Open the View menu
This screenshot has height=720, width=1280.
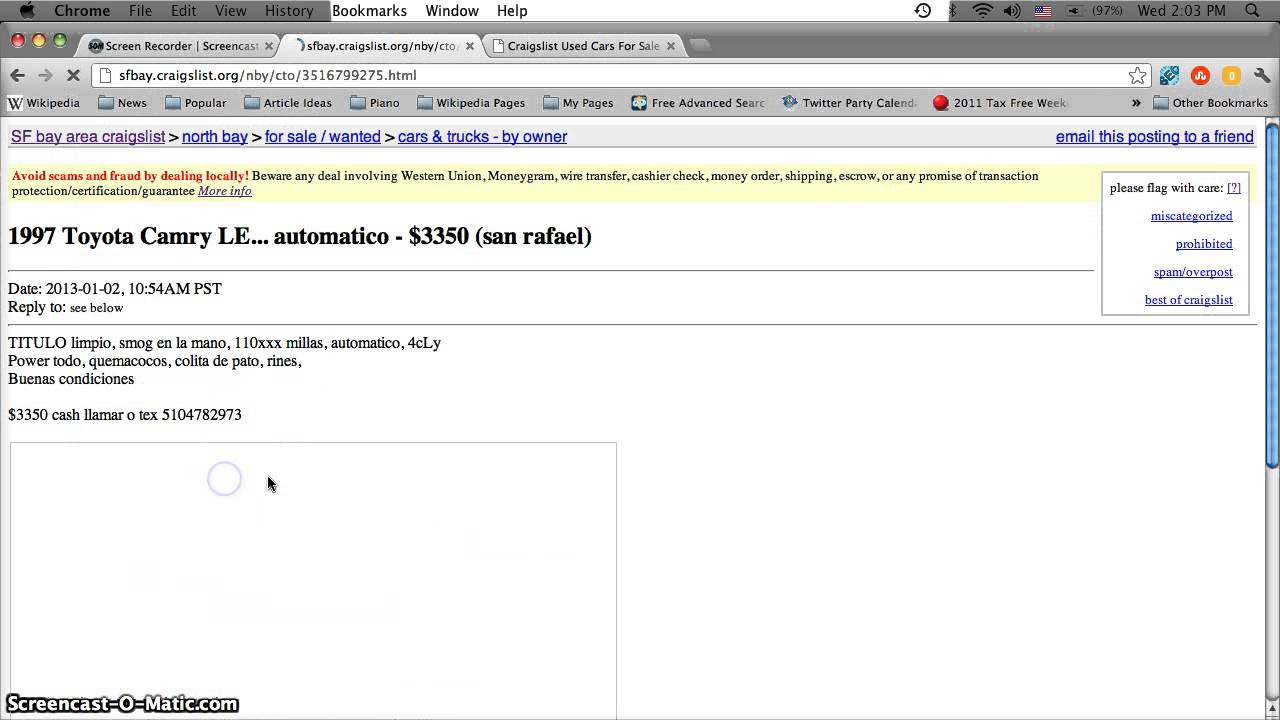tap(230, 10)
